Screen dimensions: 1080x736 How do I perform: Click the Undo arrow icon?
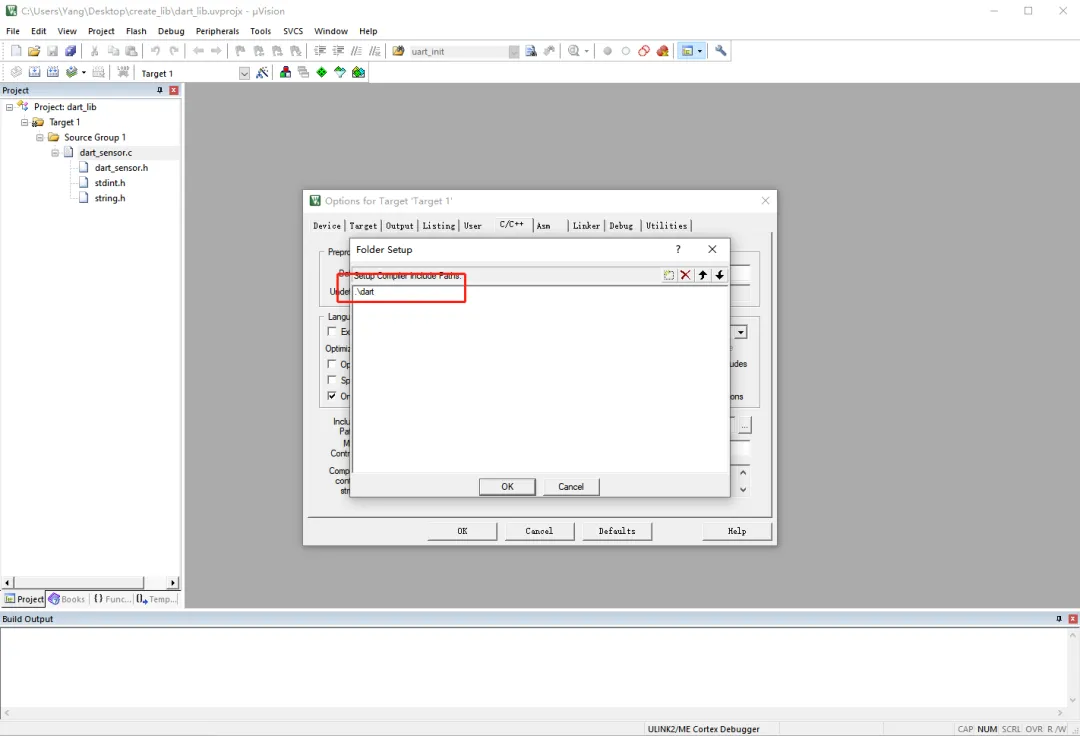(156, 51)
